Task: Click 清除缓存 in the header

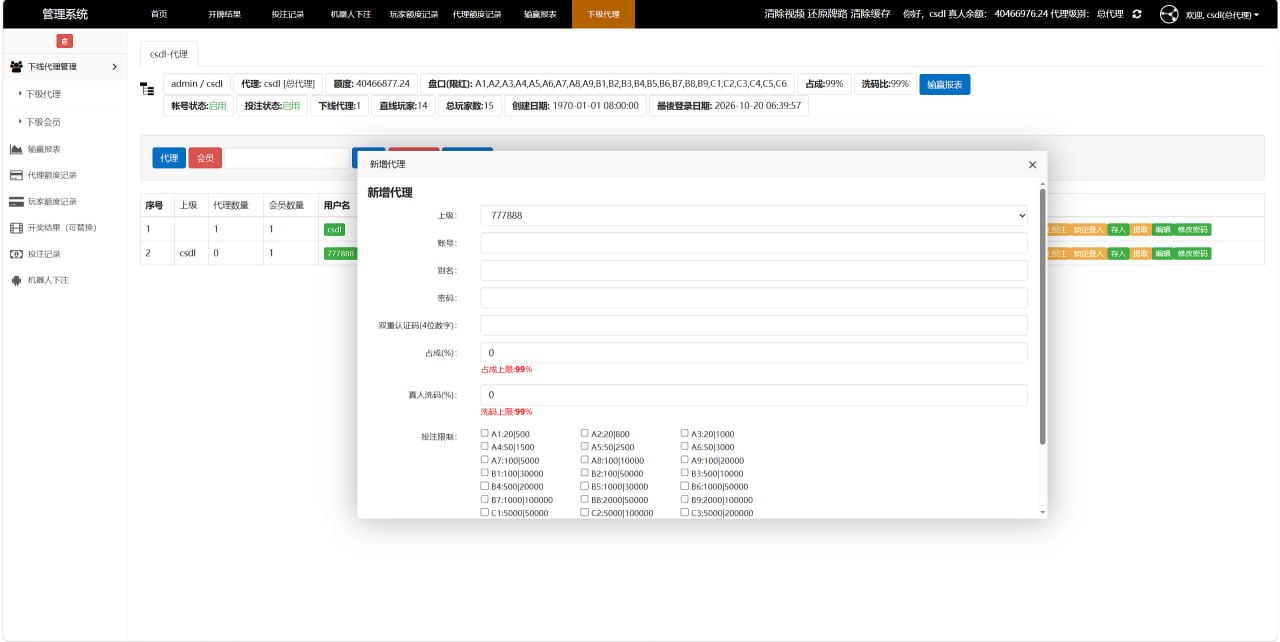Action: (870, 14)
